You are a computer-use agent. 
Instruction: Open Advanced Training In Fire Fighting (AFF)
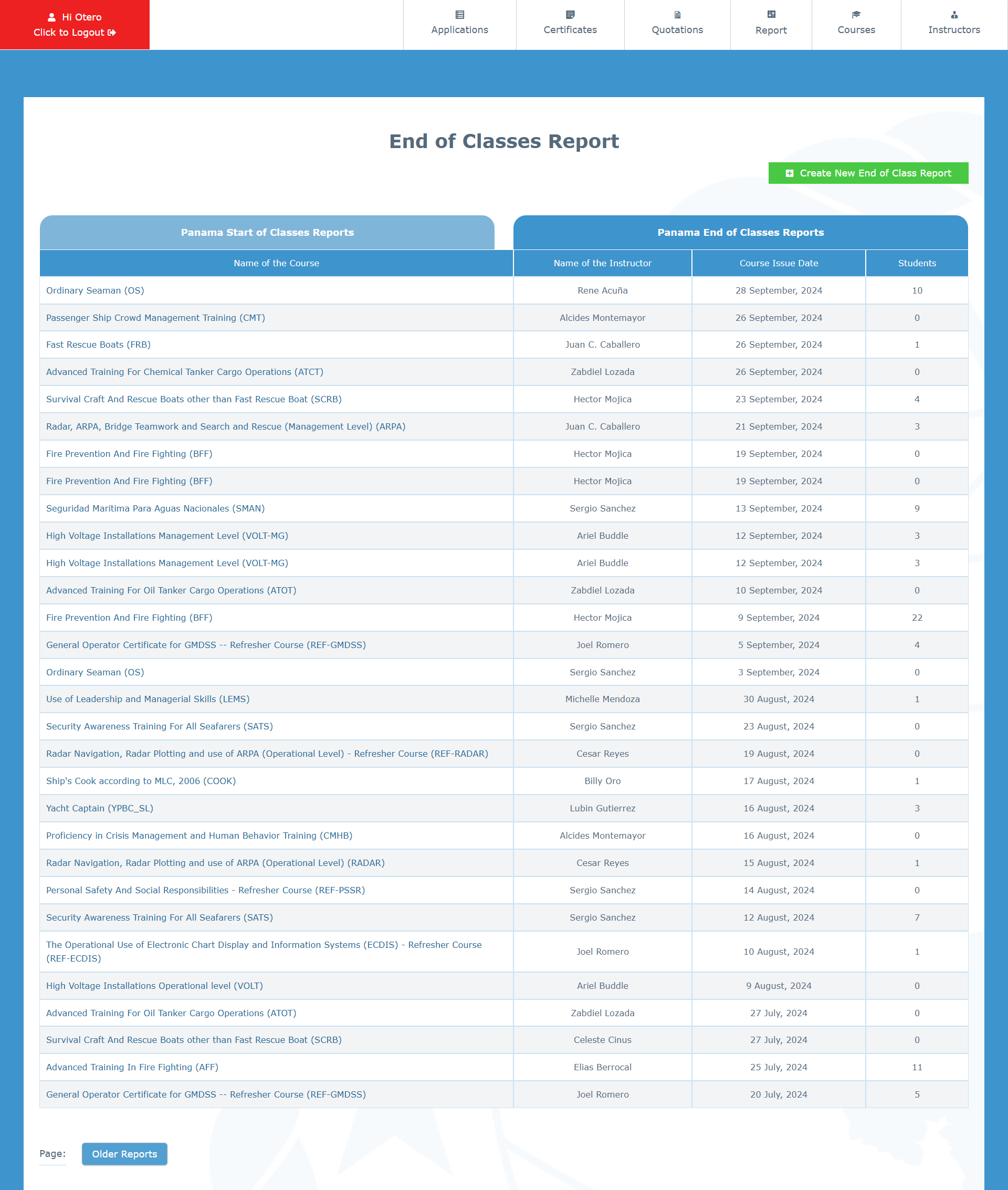132,1067
